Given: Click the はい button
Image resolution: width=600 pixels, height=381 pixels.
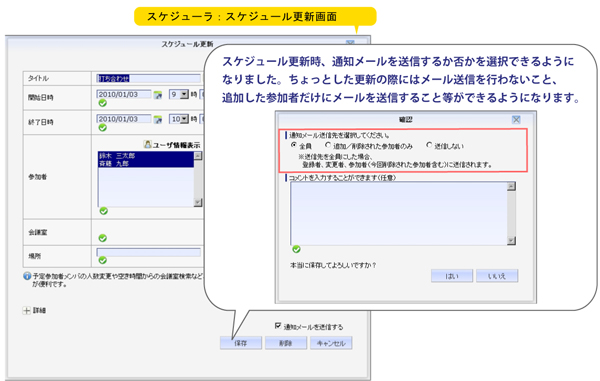Looking at the screenshot, I should (452, 276).
